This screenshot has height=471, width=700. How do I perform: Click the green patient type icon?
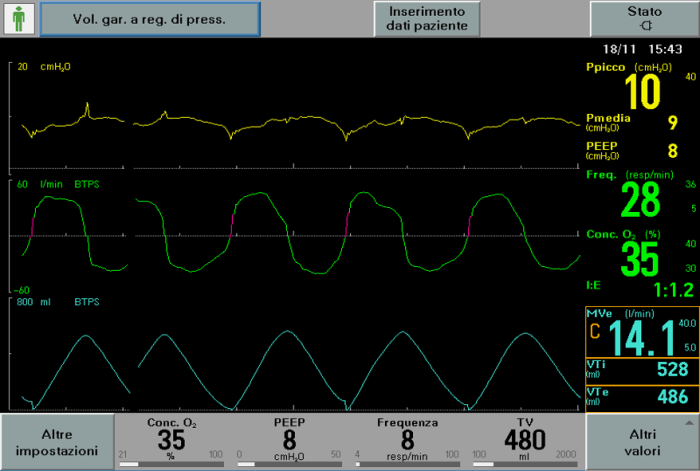point(20,18)
